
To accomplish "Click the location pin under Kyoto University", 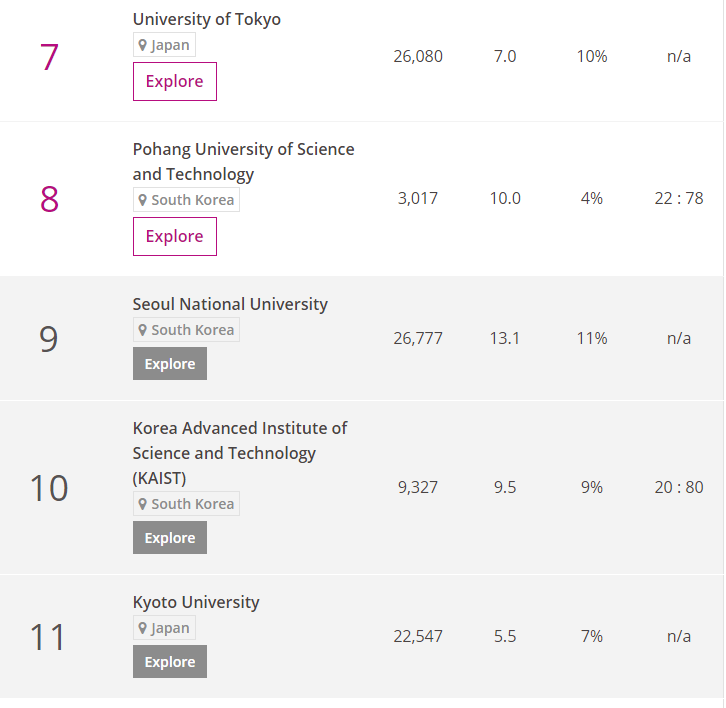I will 143,628.
